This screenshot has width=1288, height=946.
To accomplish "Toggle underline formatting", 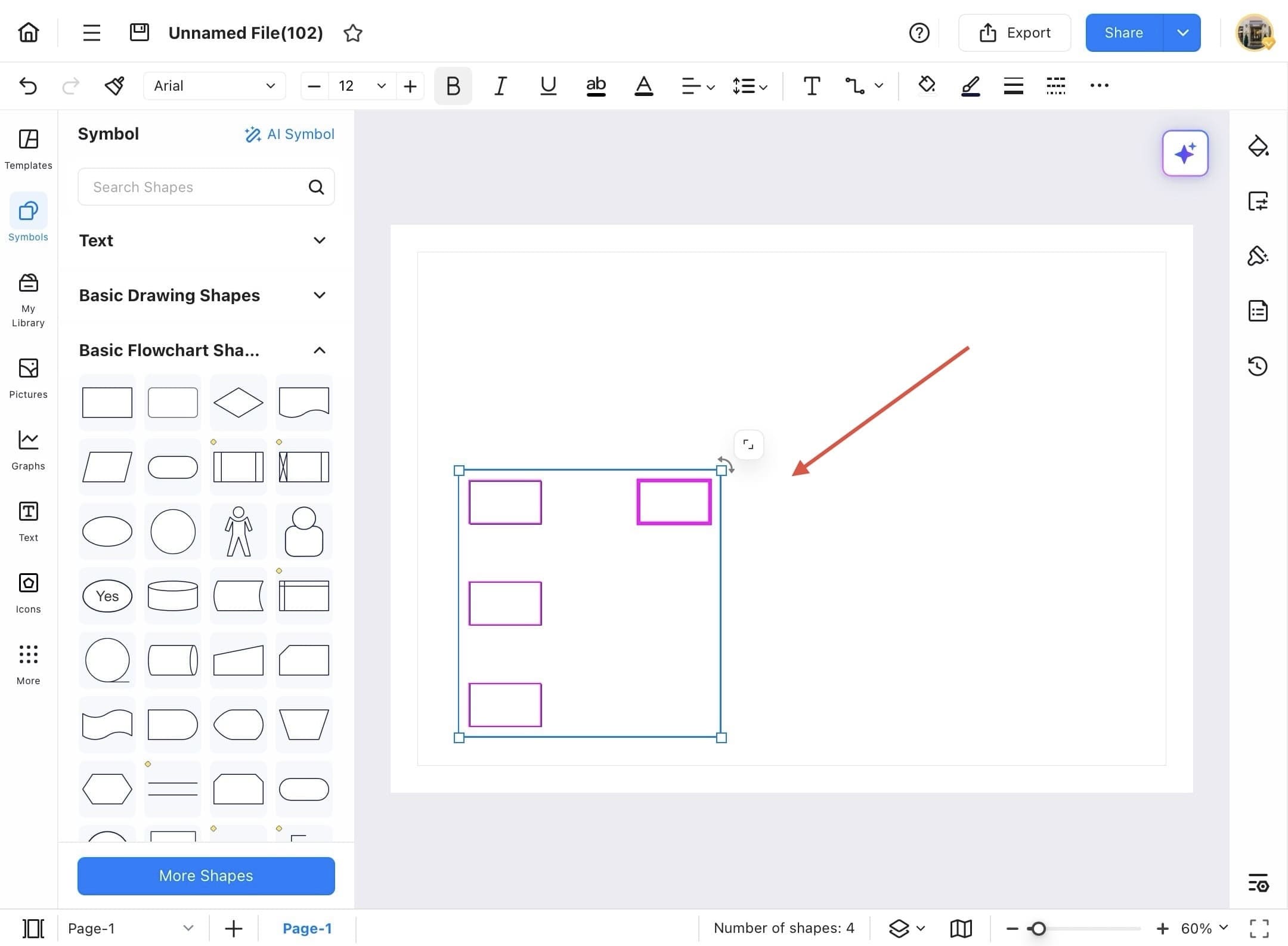I will (547, 85).
